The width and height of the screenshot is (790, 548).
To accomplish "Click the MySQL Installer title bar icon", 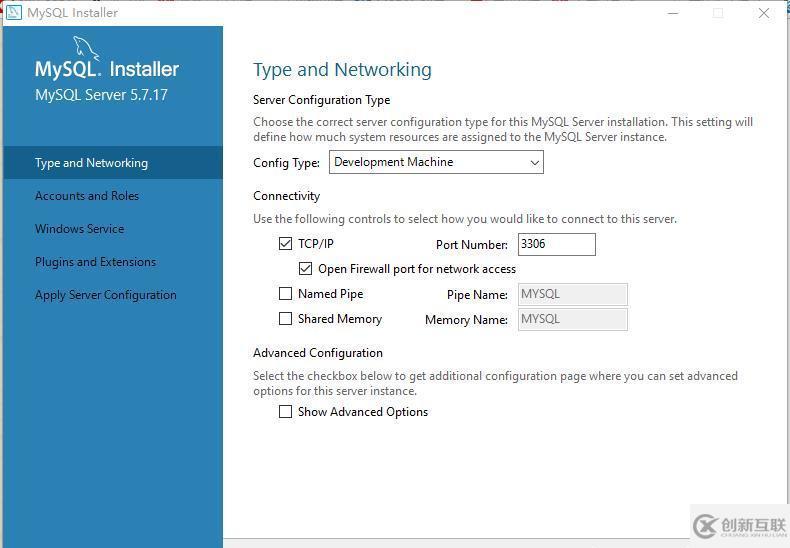I will click(x=14, y=12).
